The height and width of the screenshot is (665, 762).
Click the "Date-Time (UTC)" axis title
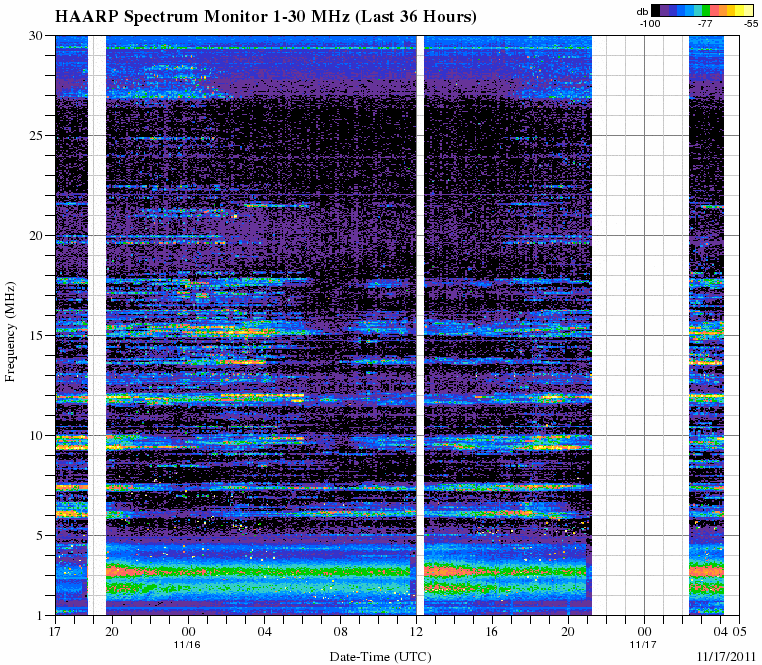381,657
